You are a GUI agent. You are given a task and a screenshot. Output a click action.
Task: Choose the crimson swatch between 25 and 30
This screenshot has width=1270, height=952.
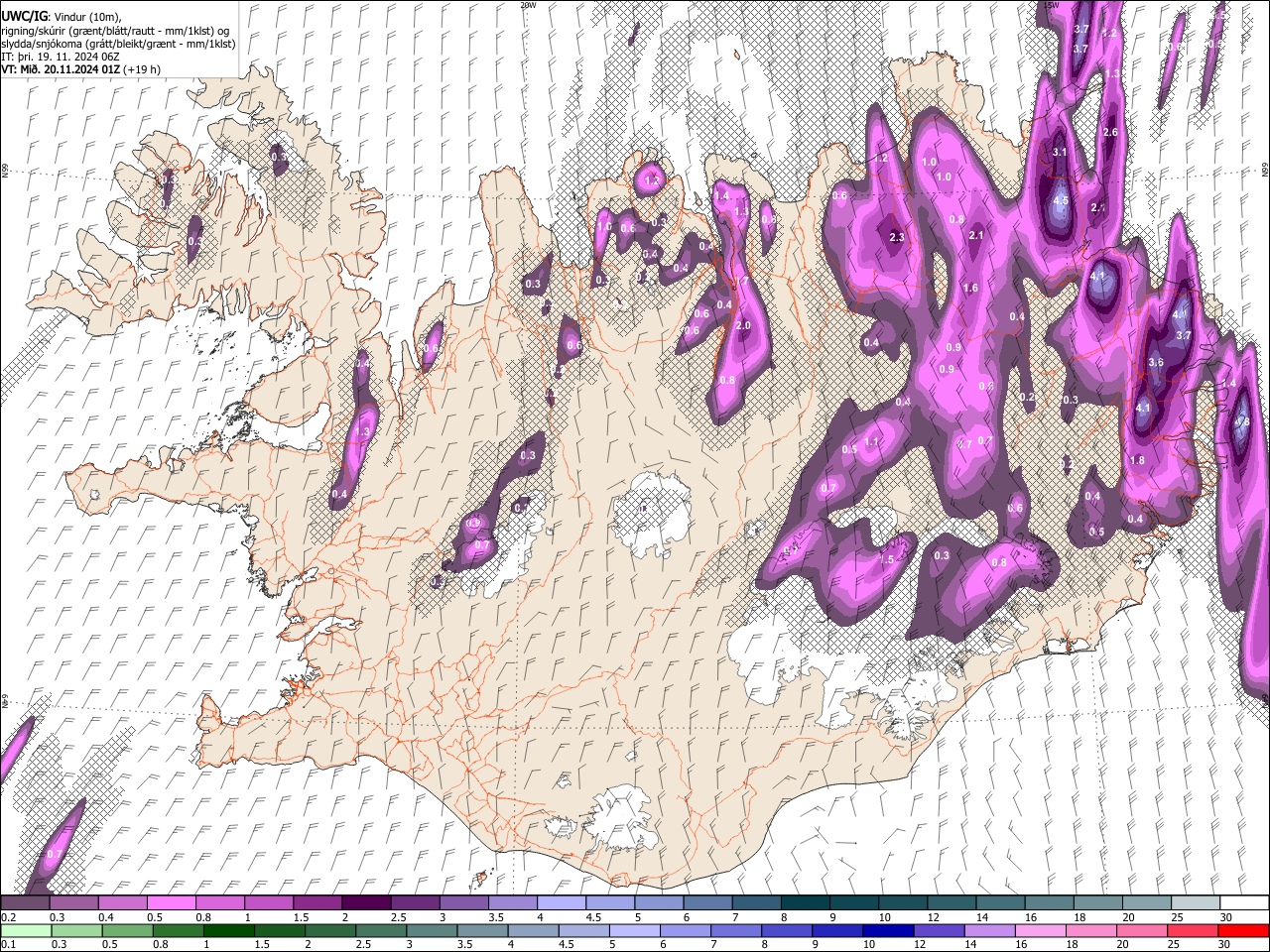1195,930
